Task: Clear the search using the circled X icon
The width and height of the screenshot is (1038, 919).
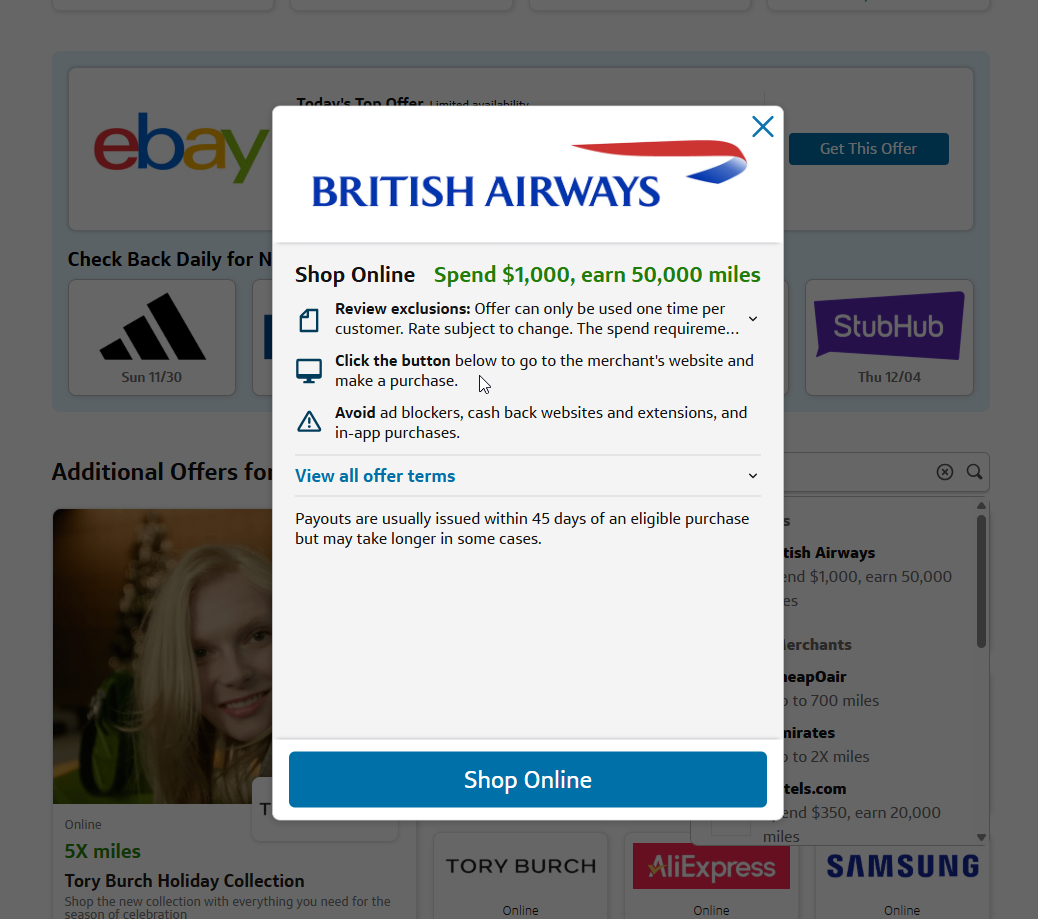Action: pos(944,471)
